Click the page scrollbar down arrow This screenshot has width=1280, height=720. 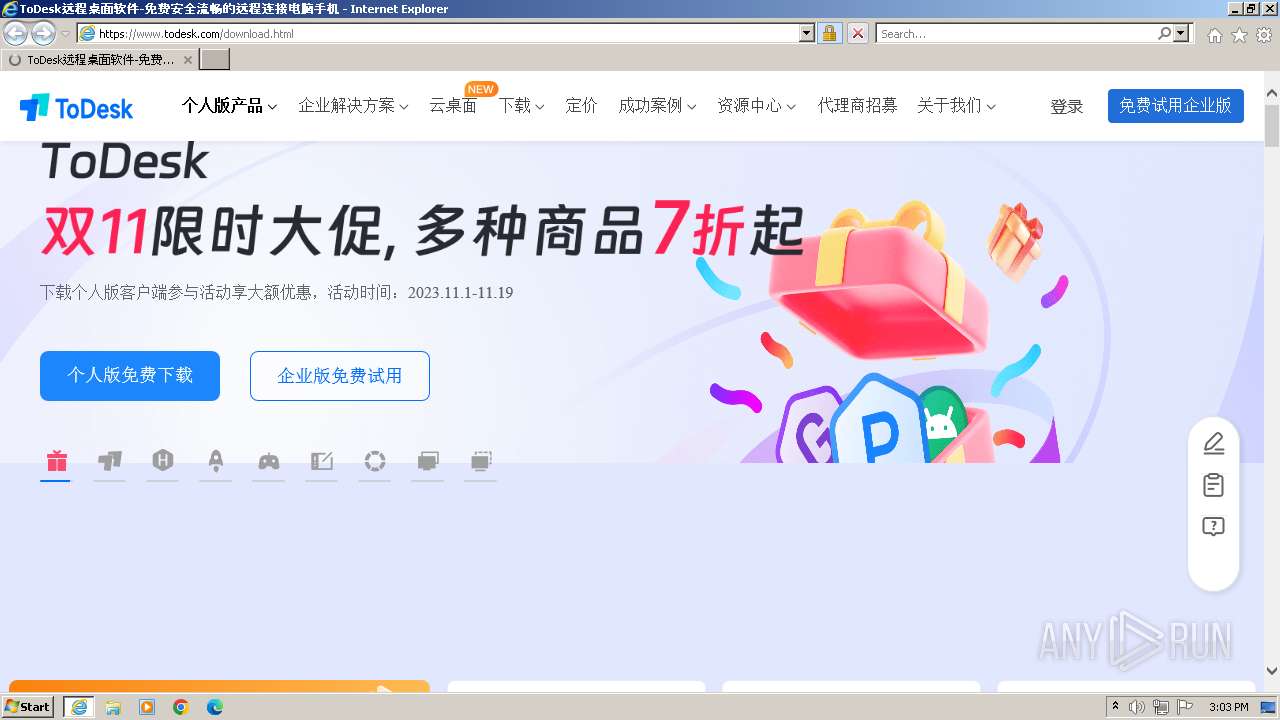point(1272,671)
